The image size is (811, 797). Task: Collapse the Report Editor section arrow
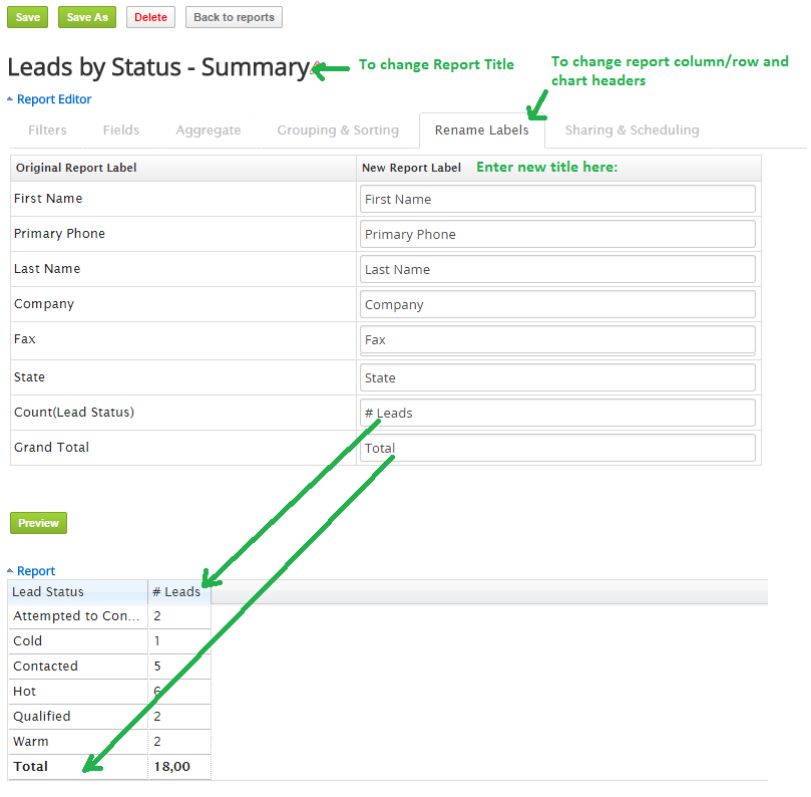tap(10, 99)
